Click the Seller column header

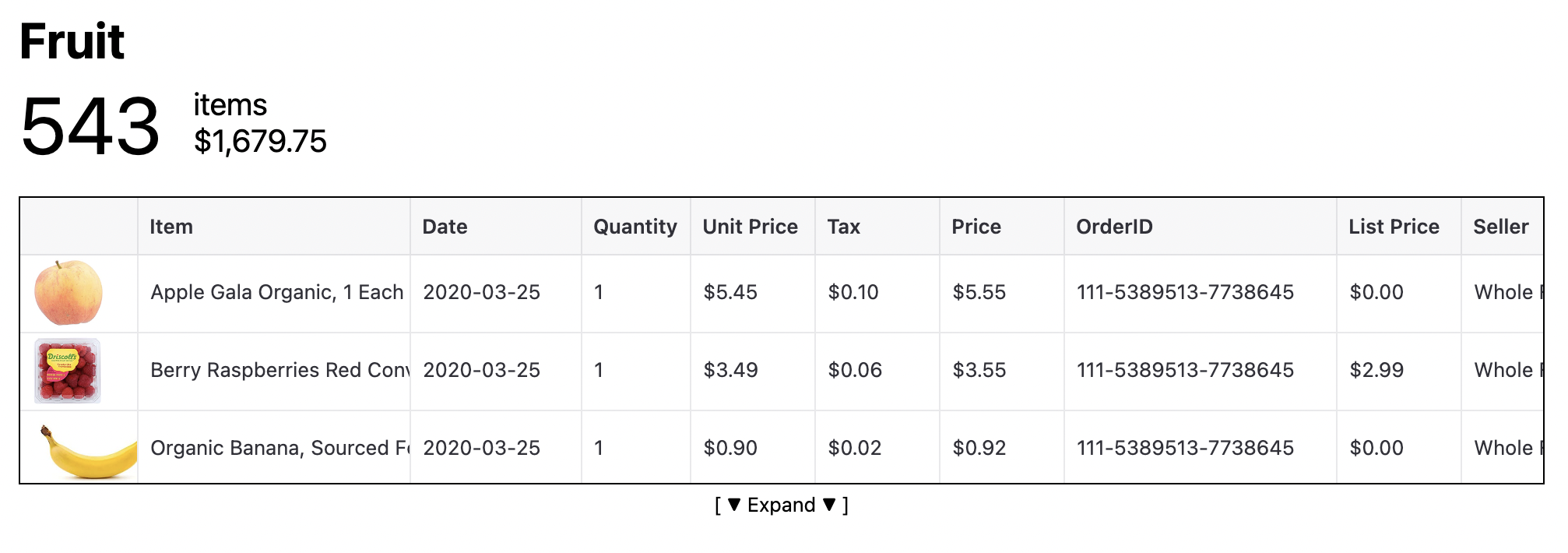1503,227
